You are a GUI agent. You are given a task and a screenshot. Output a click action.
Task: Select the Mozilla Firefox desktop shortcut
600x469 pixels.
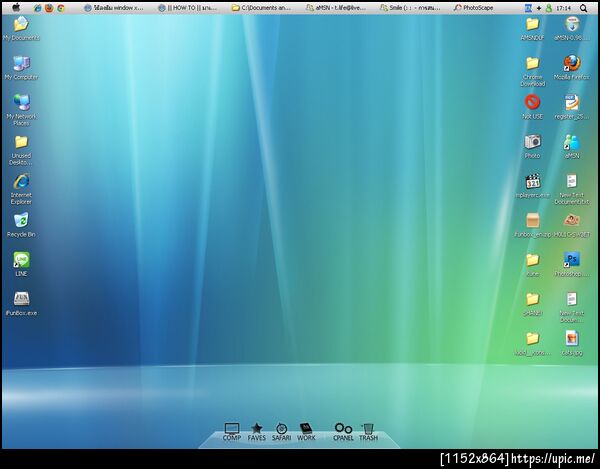tap(572, 68)
